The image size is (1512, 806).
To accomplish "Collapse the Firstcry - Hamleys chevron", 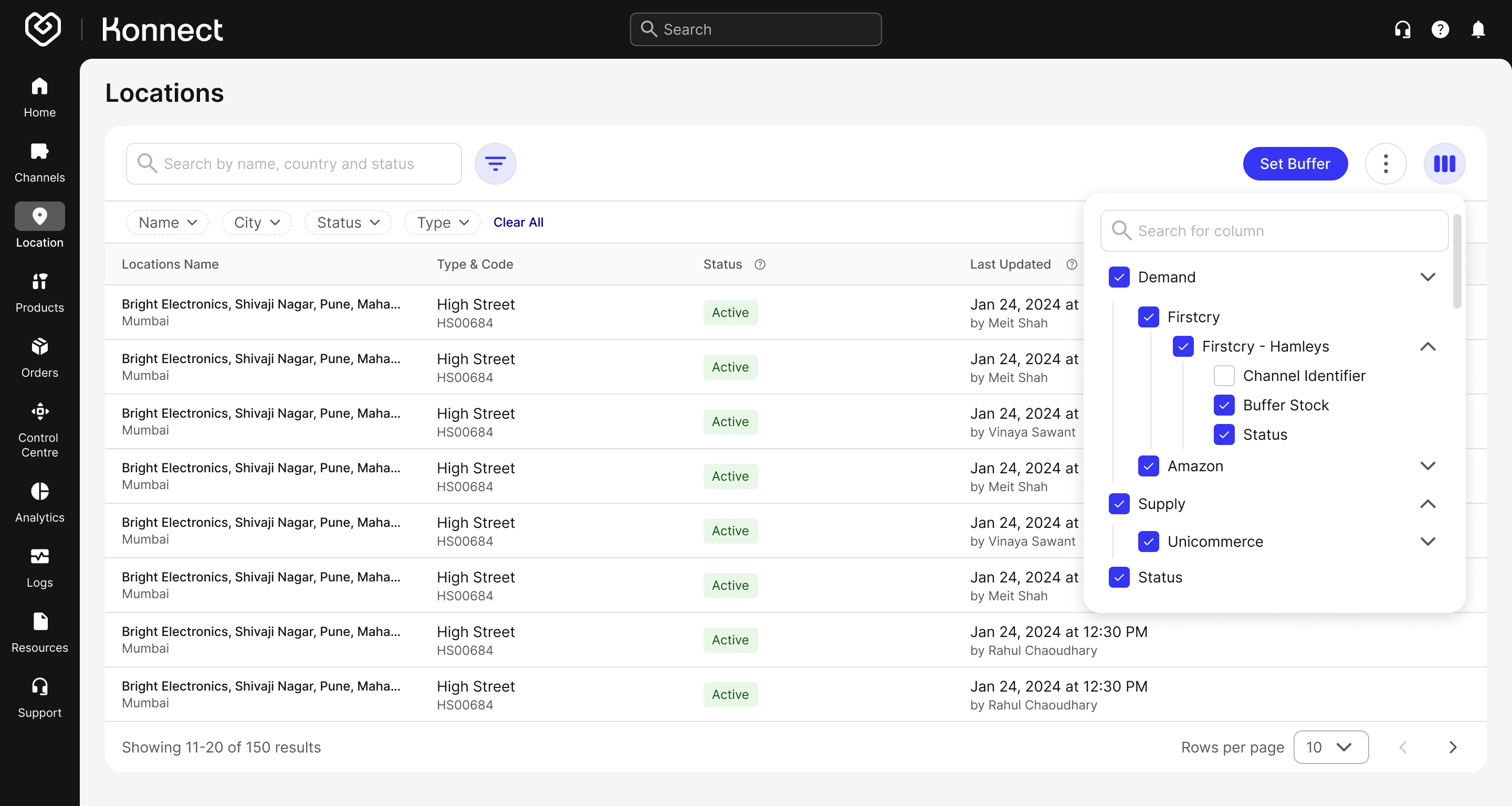I will 1428,346.
